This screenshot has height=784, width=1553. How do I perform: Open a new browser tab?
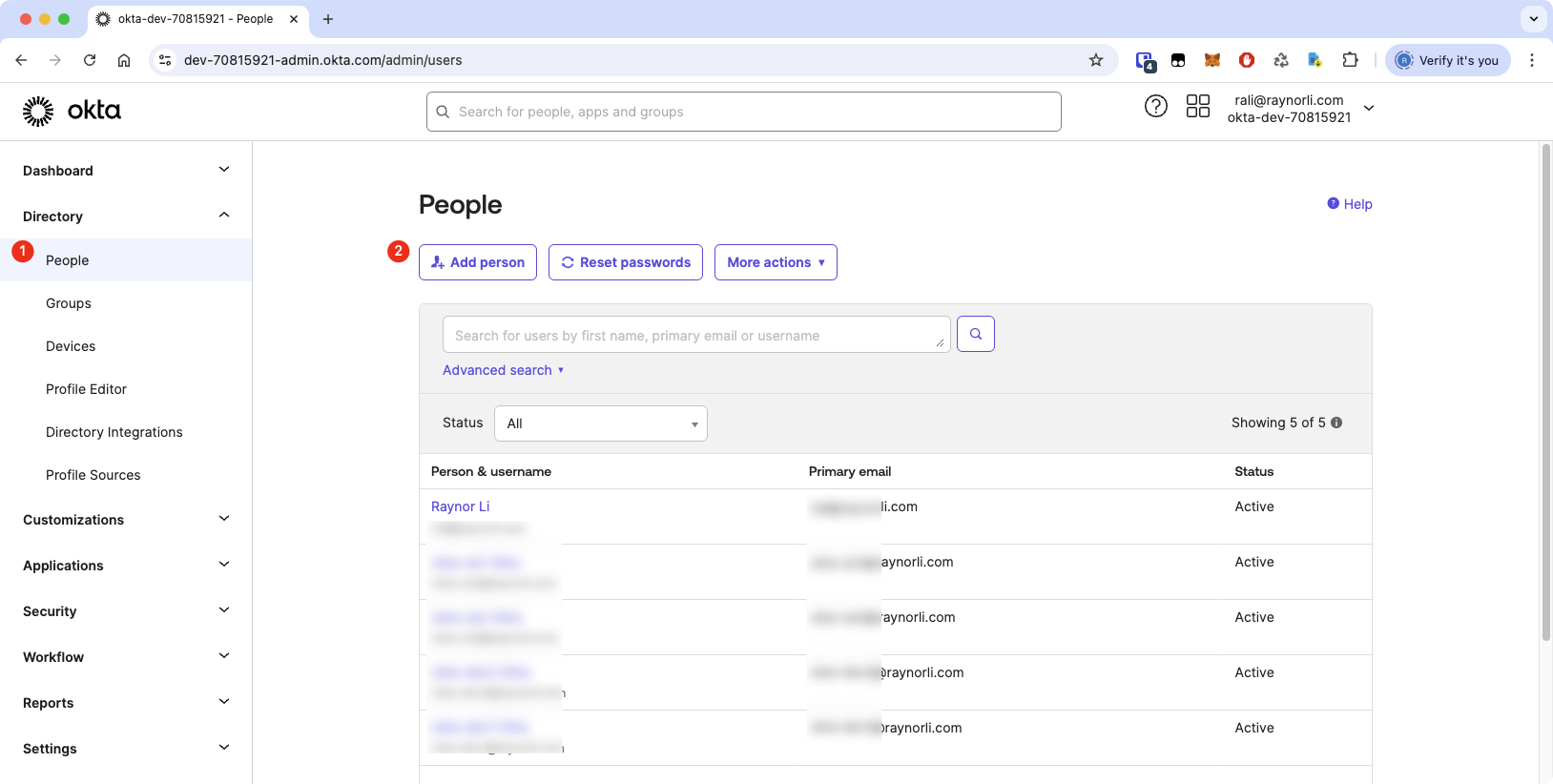click(x=328, y=19)
